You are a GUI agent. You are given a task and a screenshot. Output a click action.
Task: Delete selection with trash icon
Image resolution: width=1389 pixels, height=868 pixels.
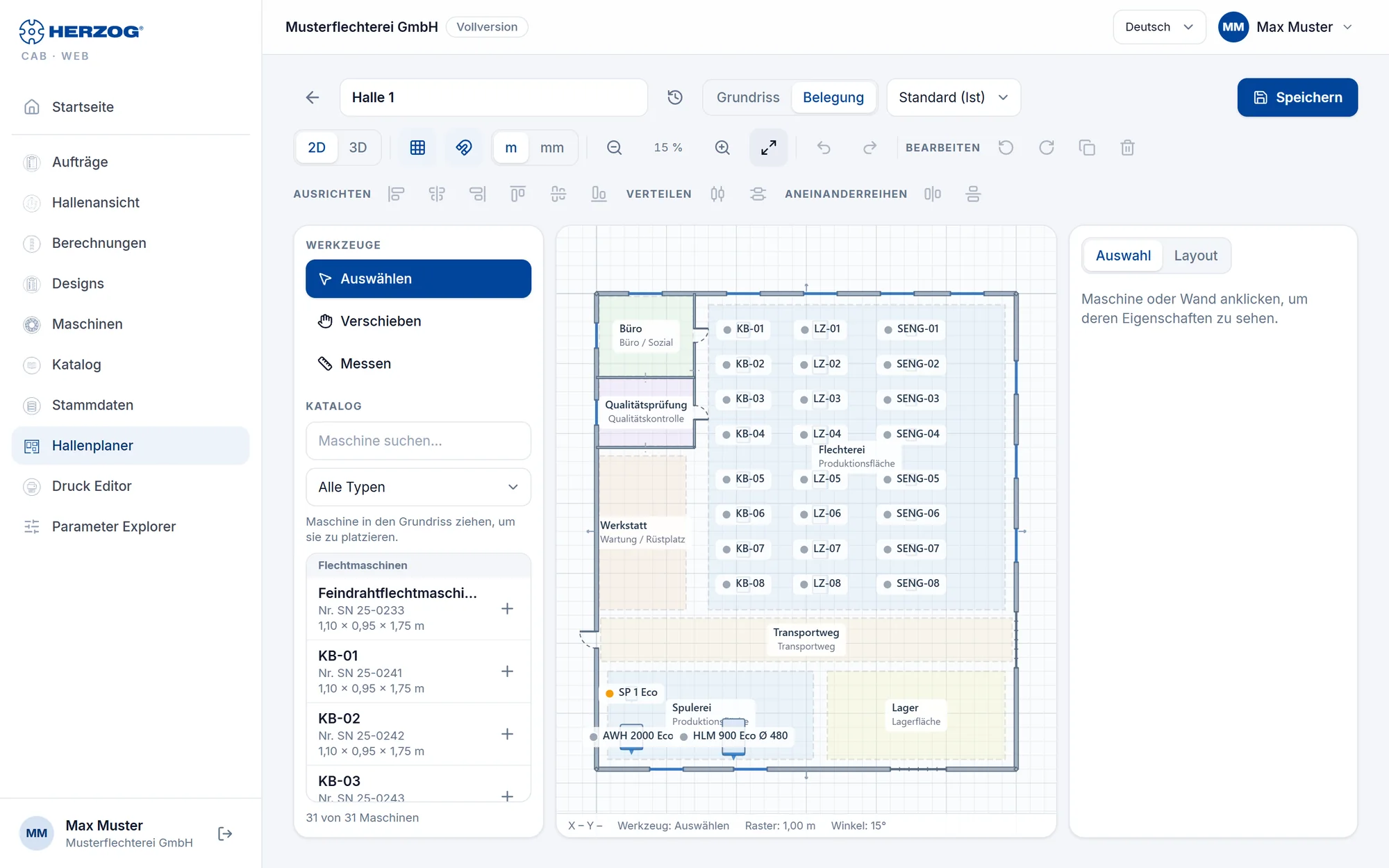coord(1127,147)
